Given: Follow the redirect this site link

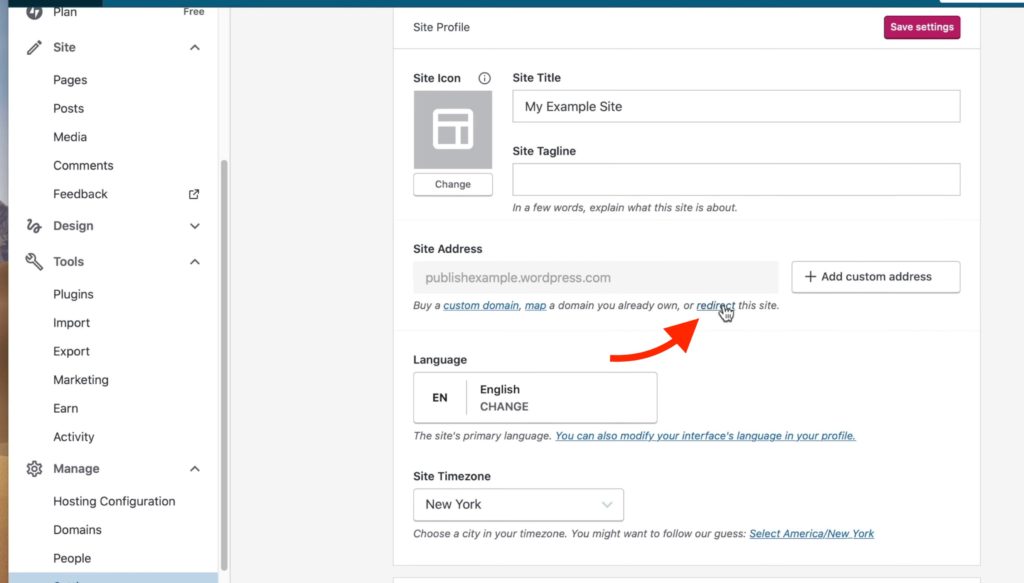Looking at the screenshot, I should (x=715, y=306).
